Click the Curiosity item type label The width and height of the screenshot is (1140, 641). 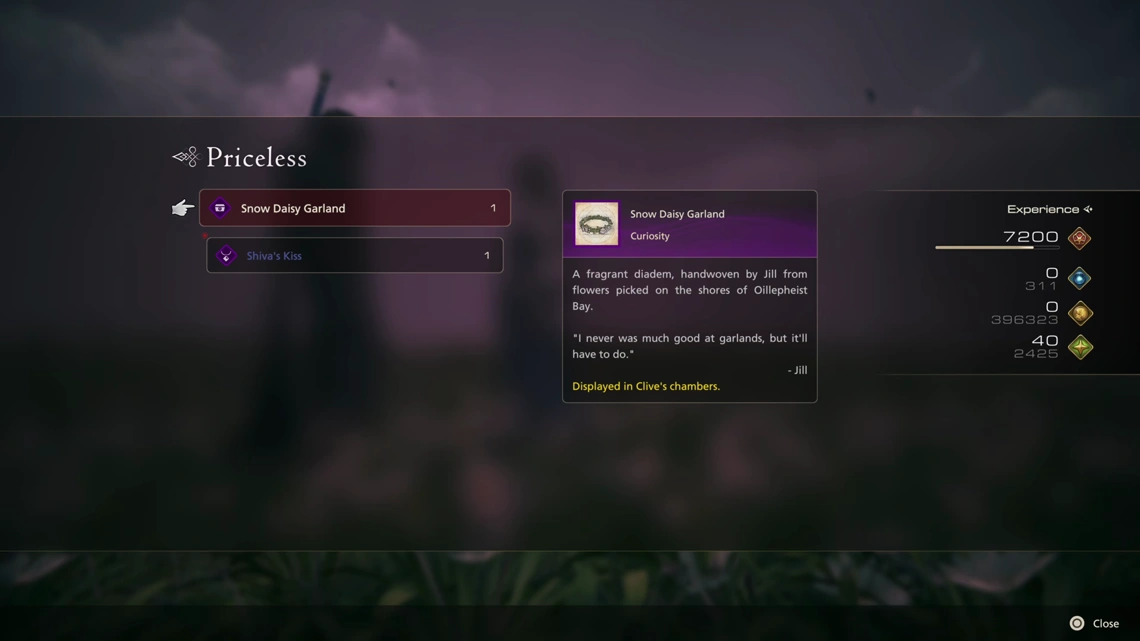650,235
